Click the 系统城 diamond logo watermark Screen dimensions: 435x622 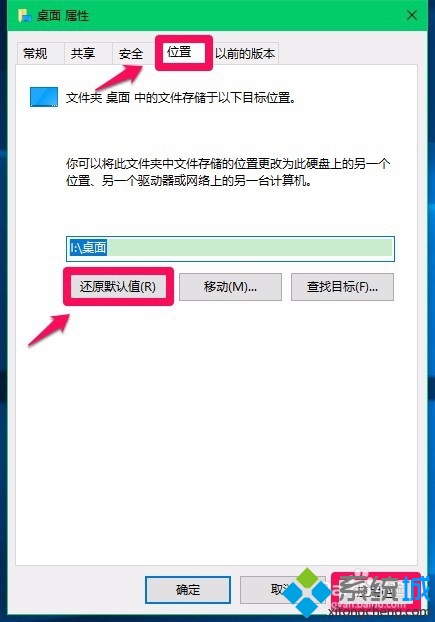[306, 592]
